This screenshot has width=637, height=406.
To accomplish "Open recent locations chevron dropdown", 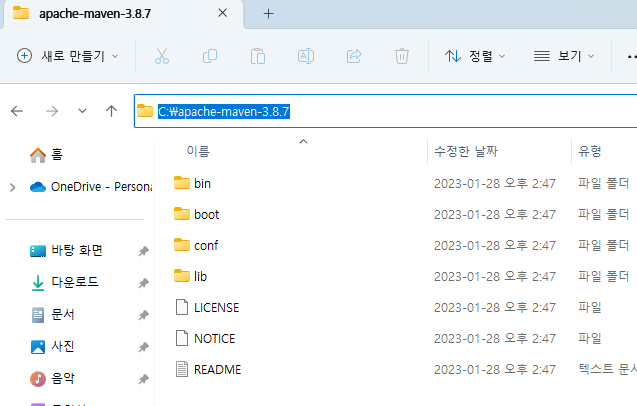I will click(x=82, y=111).
